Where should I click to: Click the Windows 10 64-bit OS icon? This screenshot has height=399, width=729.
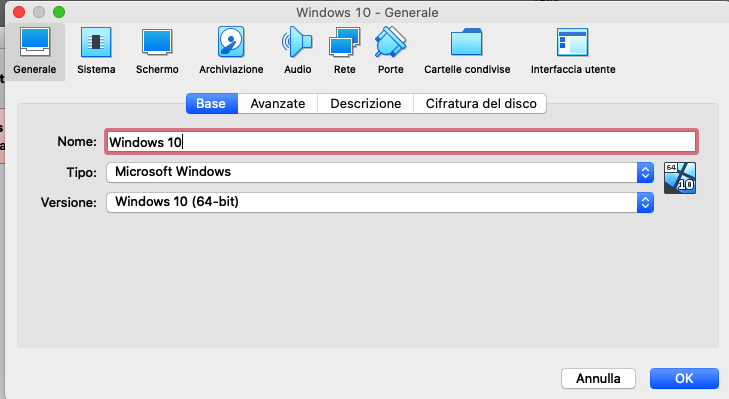(x=680, y=178)
